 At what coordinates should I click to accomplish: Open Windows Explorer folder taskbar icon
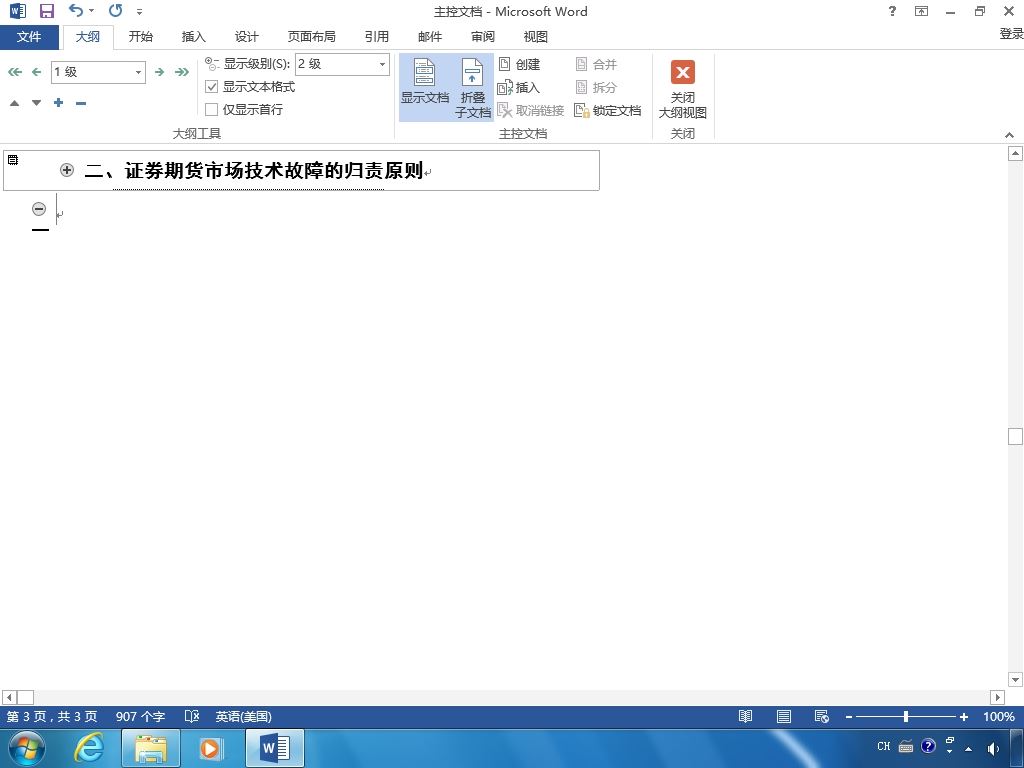tap(151, 748)
